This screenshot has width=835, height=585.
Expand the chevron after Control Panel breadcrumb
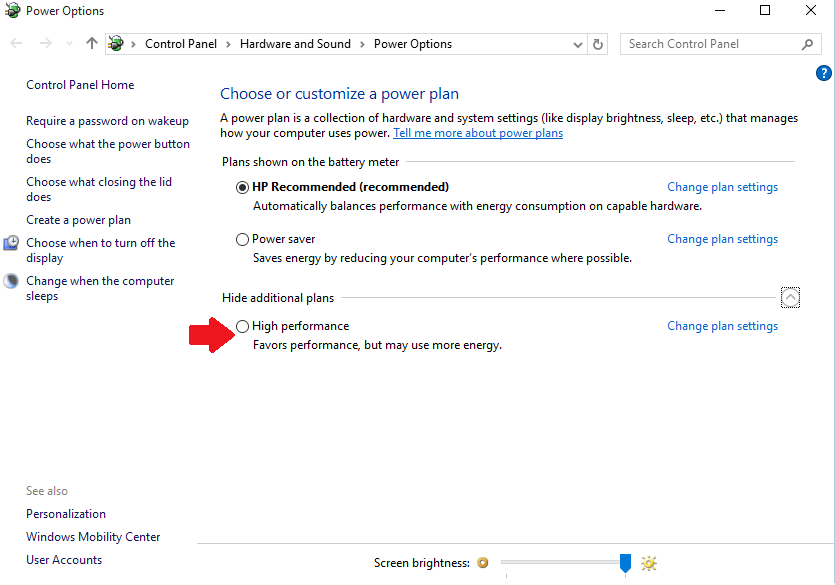(x=228, y=44)
